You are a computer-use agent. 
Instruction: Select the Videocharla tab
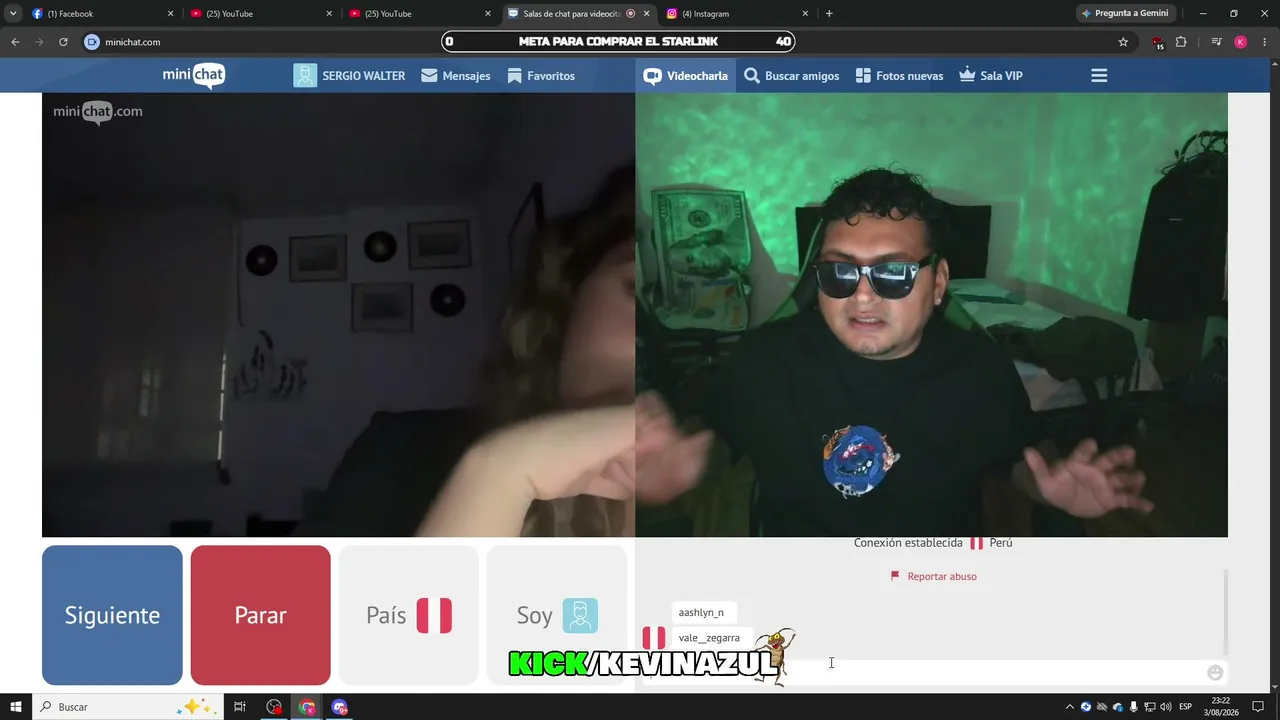click(x=686, y=76)
